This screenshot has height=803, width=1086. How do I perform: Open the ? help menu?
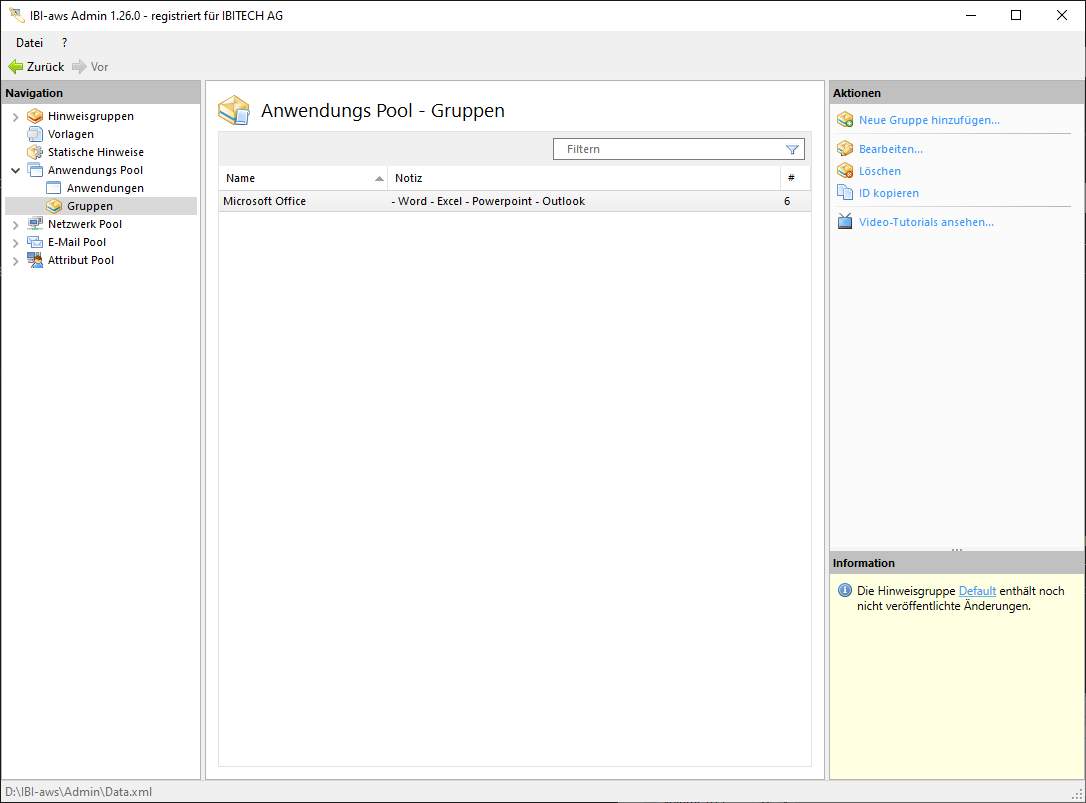coord(65,43)
